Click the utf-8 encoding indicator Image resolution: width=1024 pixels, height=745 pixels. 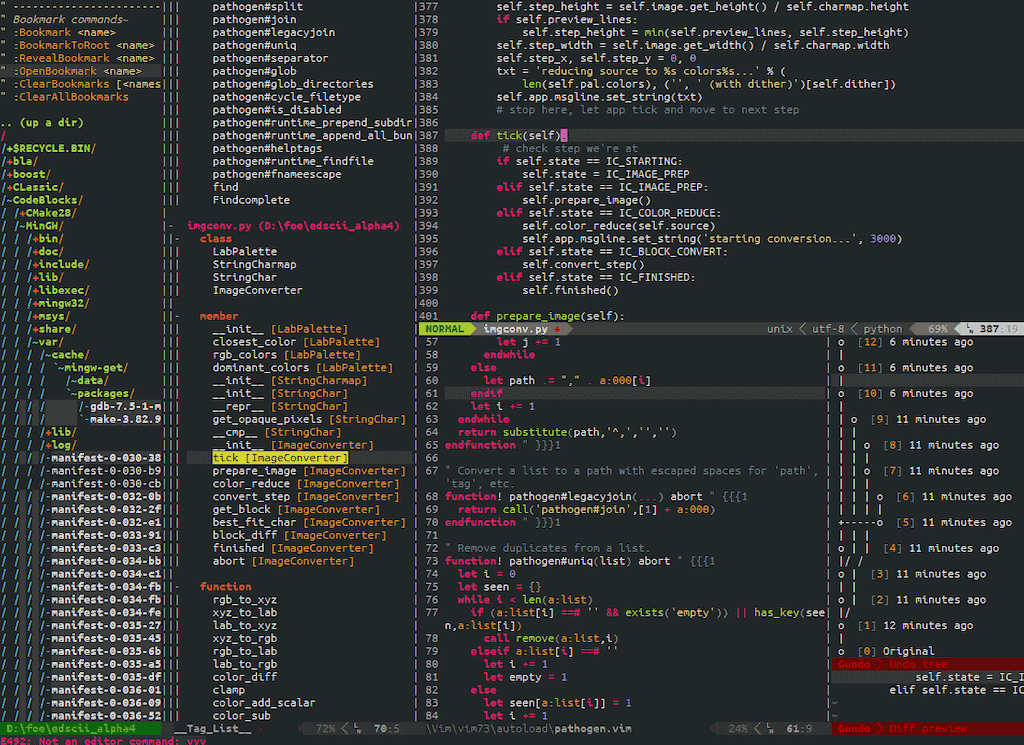coord(827,329)
